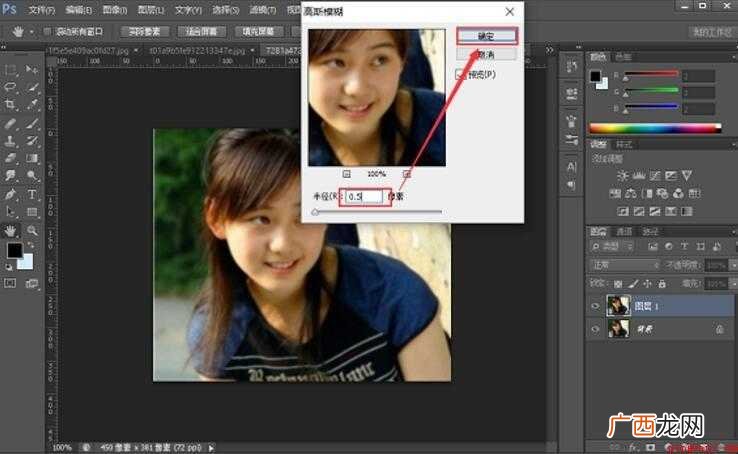Viewport: 738px width, 454px height.
Task: Select the Eraser tool
Action: (x=10, y=158)
